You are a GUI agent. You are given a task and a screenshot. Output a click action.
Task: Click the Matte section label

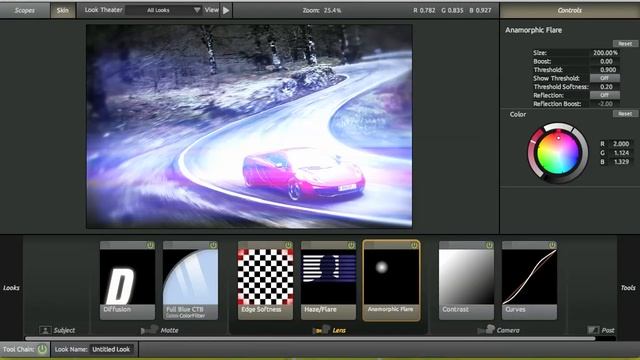[x=169, y=330]
